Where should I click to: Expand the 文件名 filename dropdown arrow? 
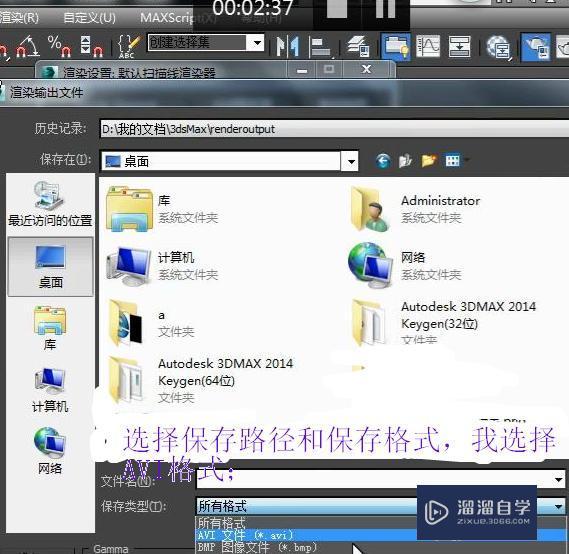click(x=558, y=480)
